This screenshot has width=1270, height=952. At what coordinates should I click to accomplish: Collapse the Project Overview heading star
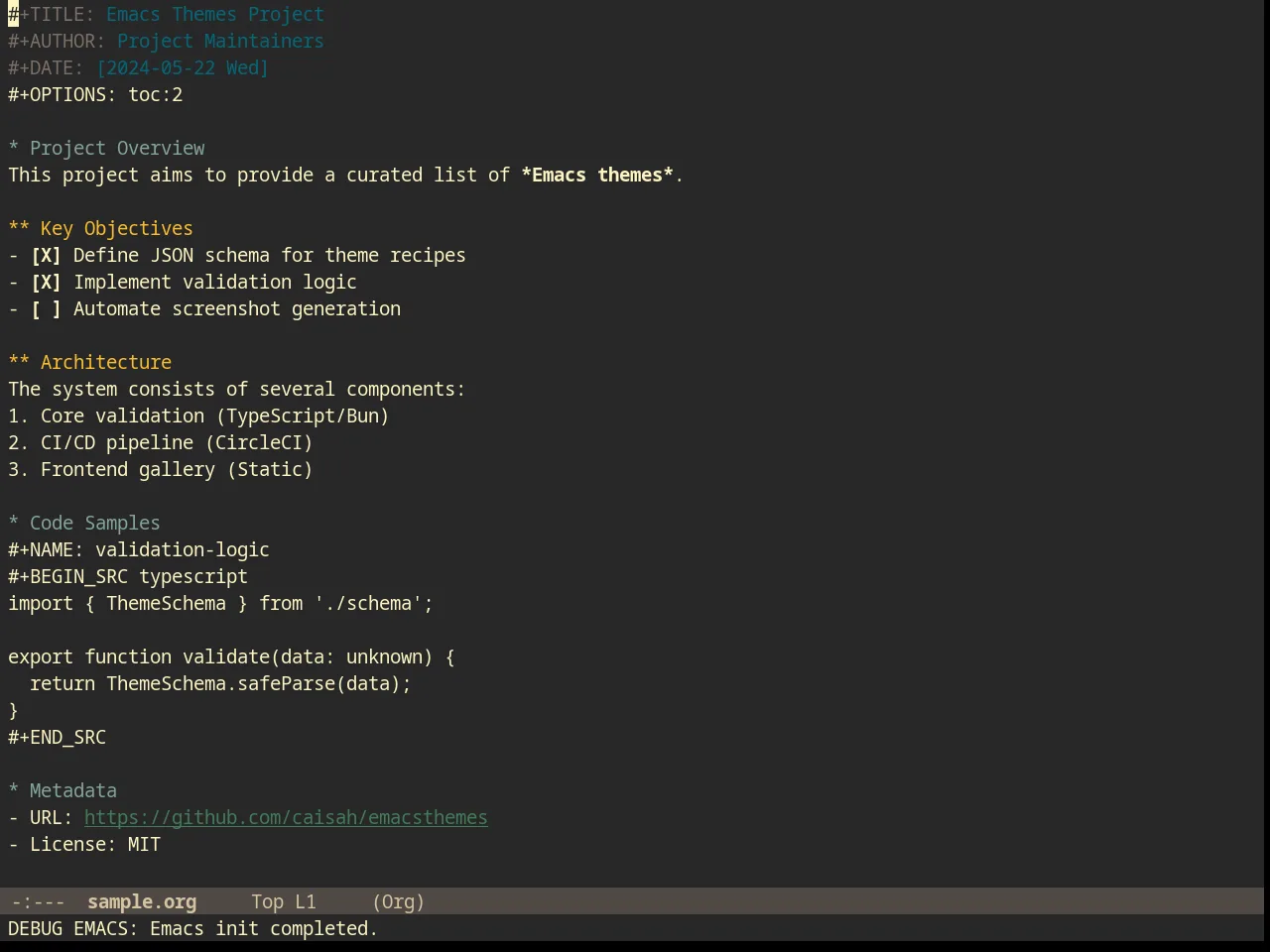tap(14, 149)
